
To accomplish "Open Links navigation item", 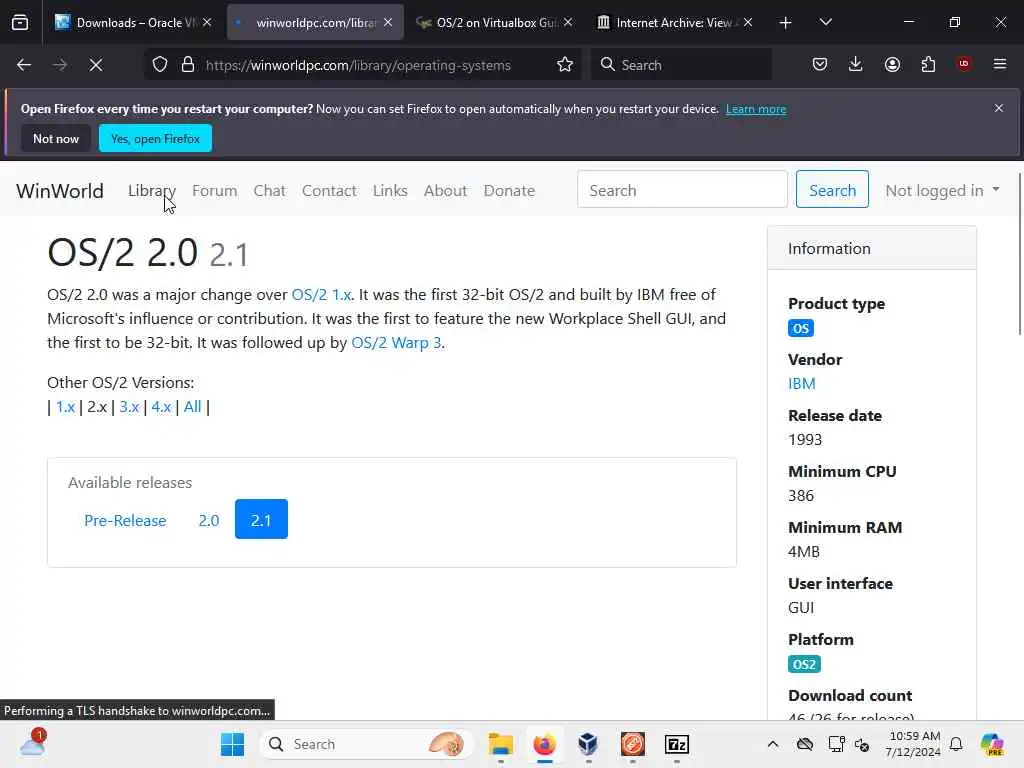I will (390, 191).
